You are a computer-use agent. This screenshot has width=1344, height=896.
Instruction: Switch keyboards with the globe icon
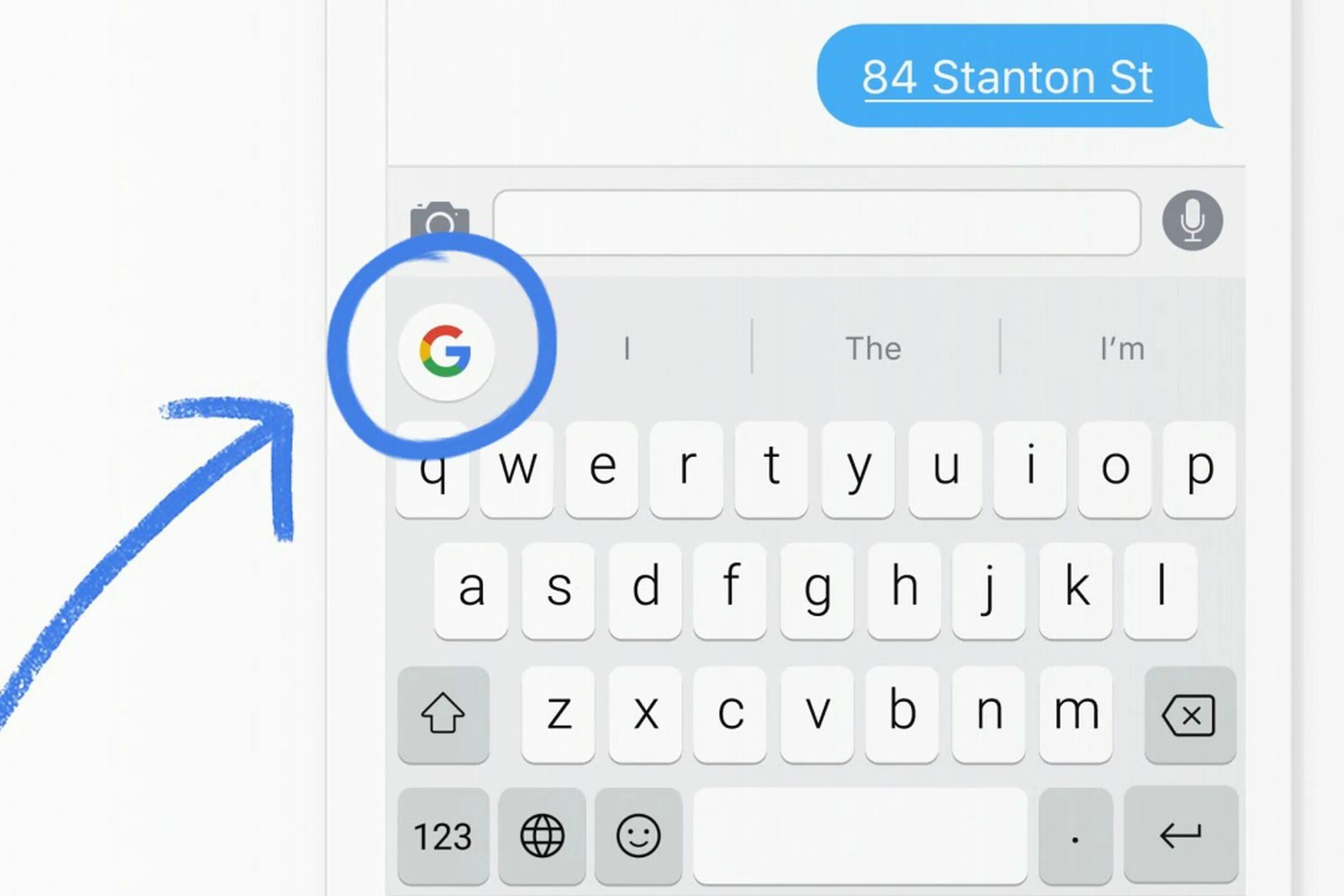click(542, 836)
